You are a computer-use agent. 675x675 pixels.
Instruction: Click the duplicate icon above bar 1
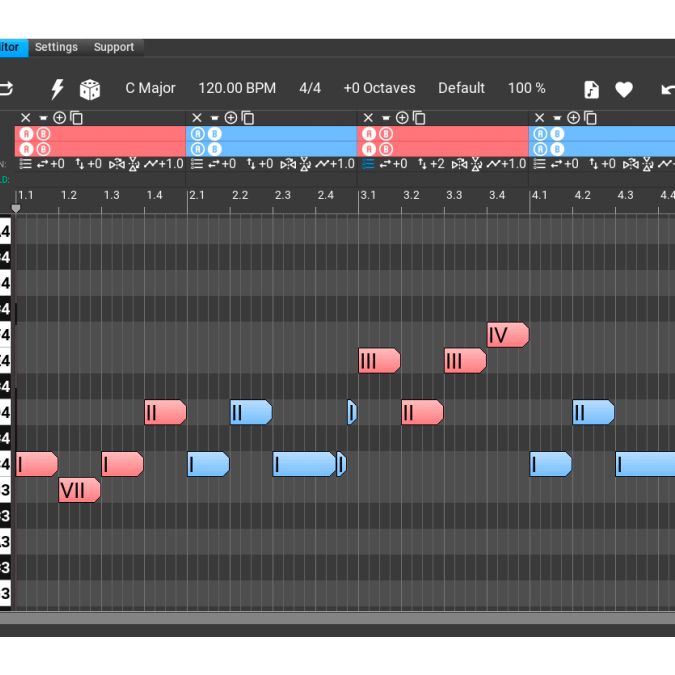[77, 118]
